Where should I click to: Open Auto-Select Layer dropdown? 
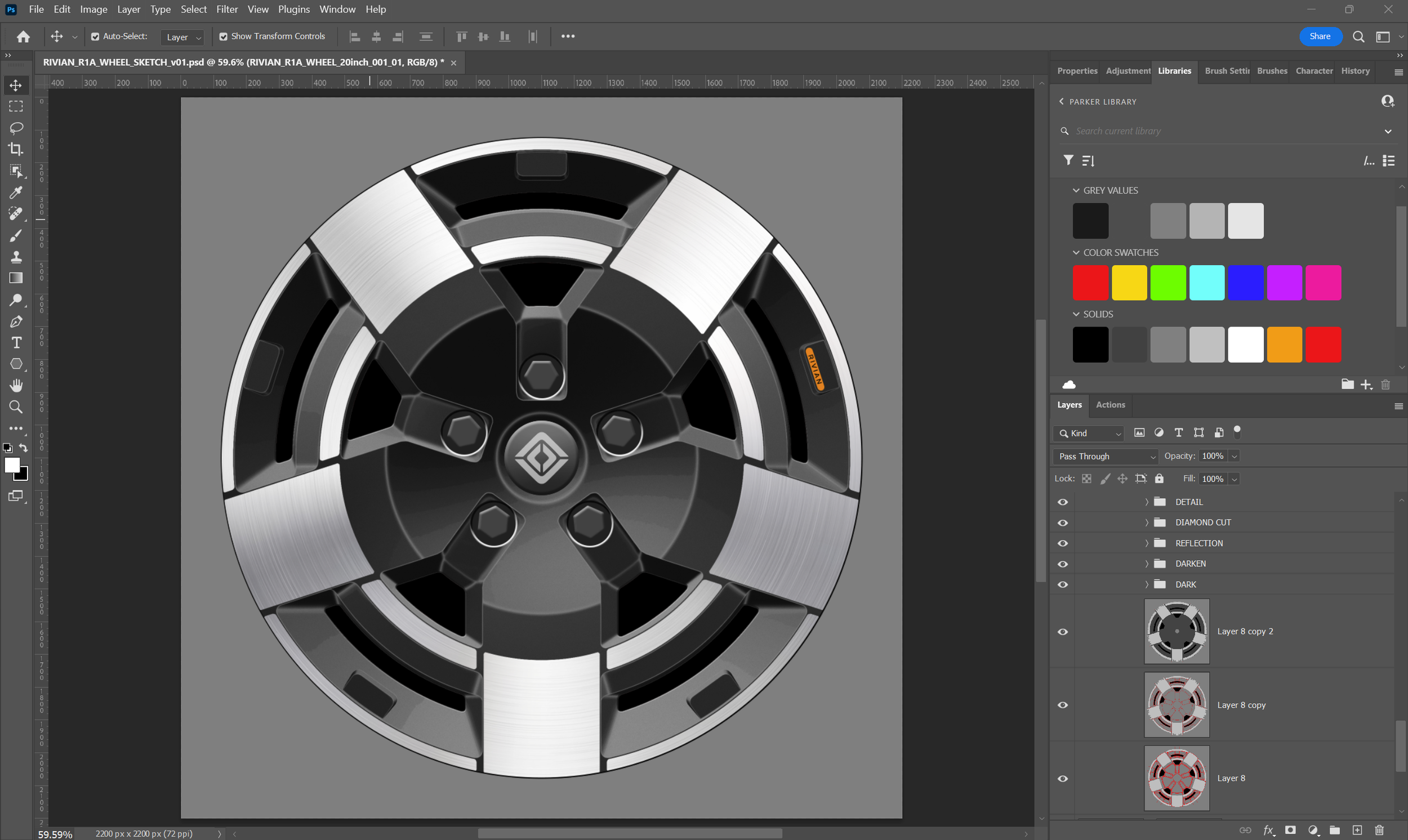tap(183, 37)
